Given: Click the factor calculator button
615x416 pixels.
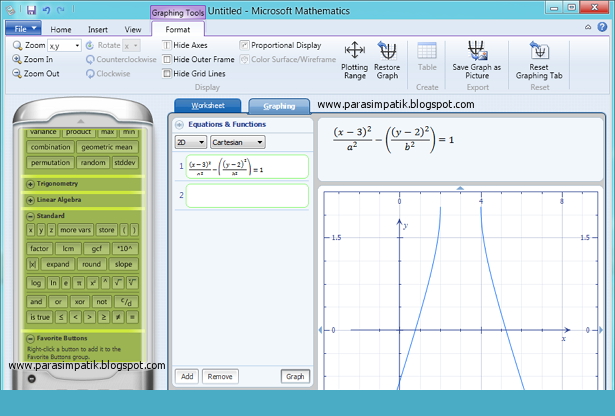Looking at the screenshot, I should (x=39, y=249).
